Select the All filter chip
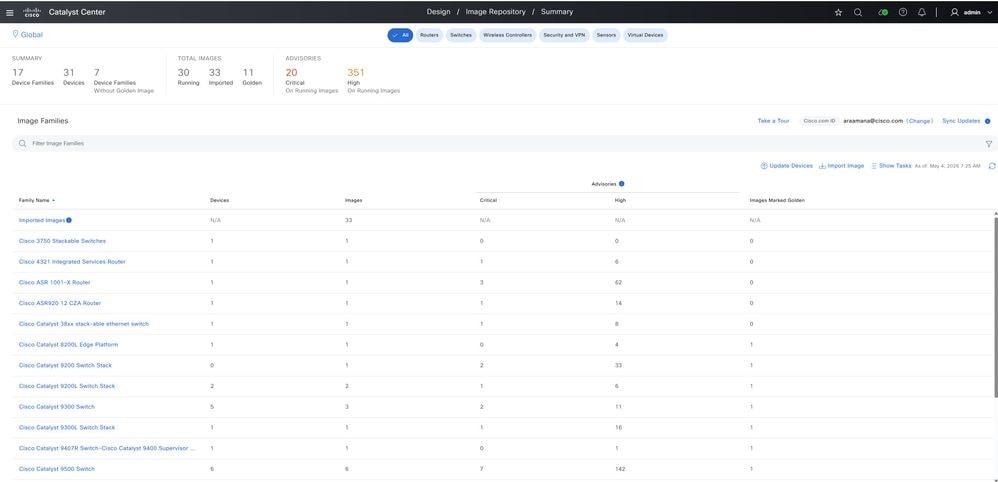The image size is (998, 482). point(400,35)
